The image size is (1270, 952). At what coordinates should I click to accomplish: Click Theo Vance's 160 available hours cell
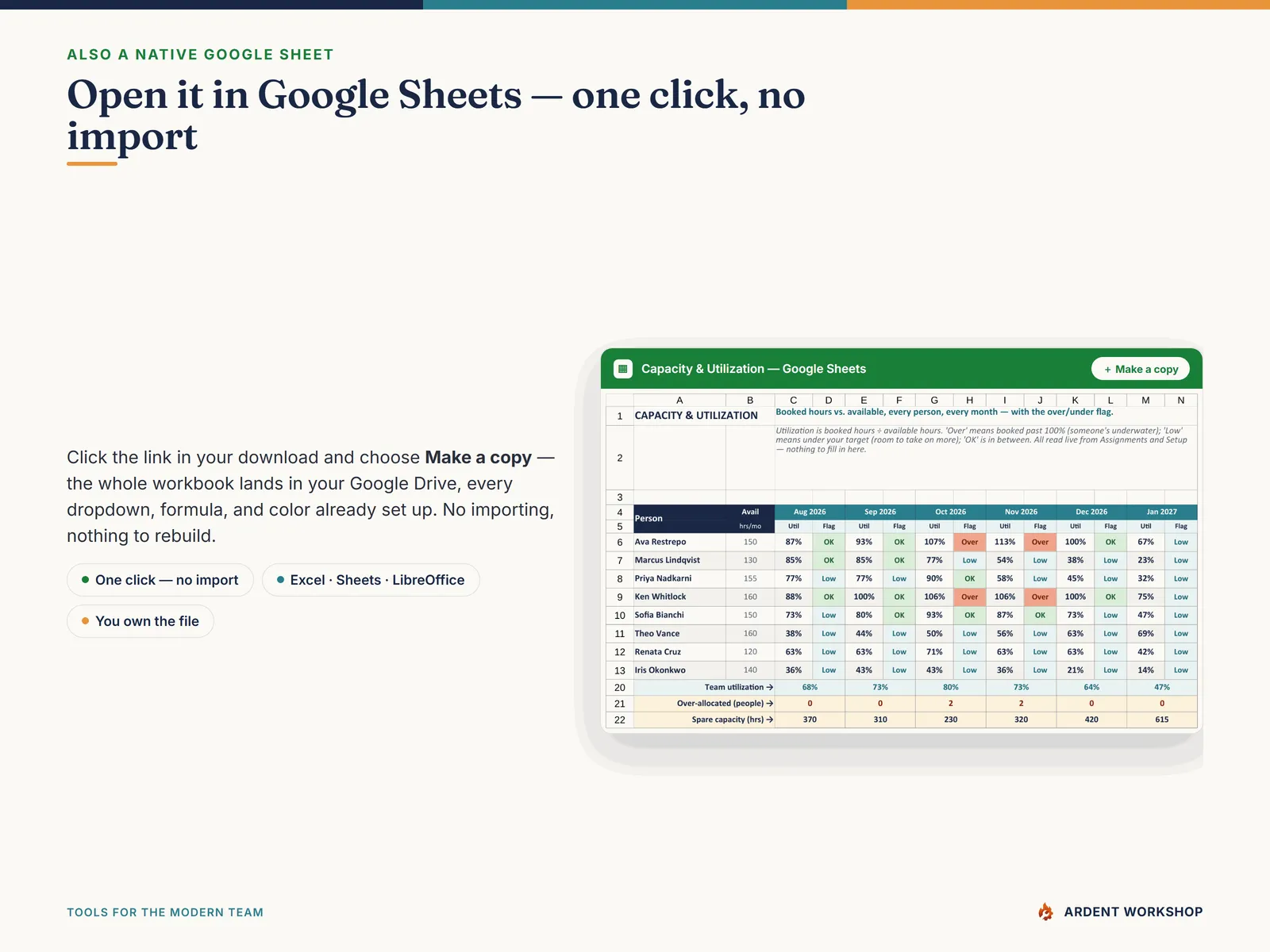point(750,633)
